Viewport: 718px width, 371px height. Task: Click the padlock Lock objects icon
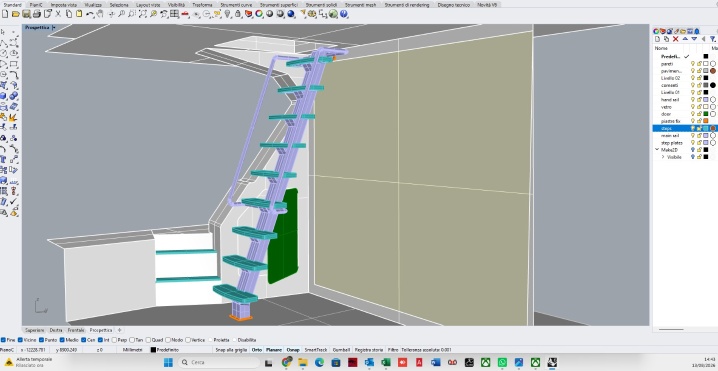pyautogui.click(x=238, y=14)
